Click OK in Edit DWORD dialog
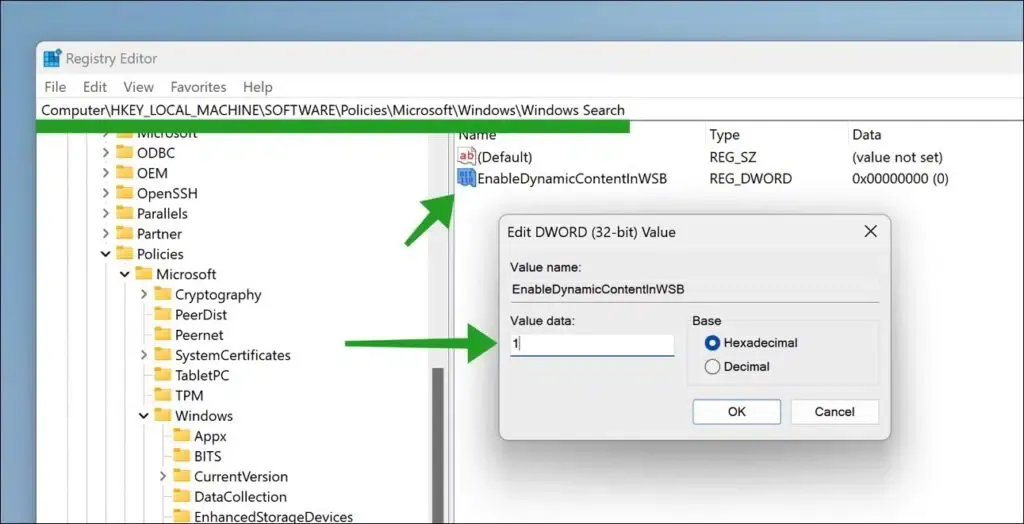This screenshot has width=1024, height=524. tap(737, 412)
